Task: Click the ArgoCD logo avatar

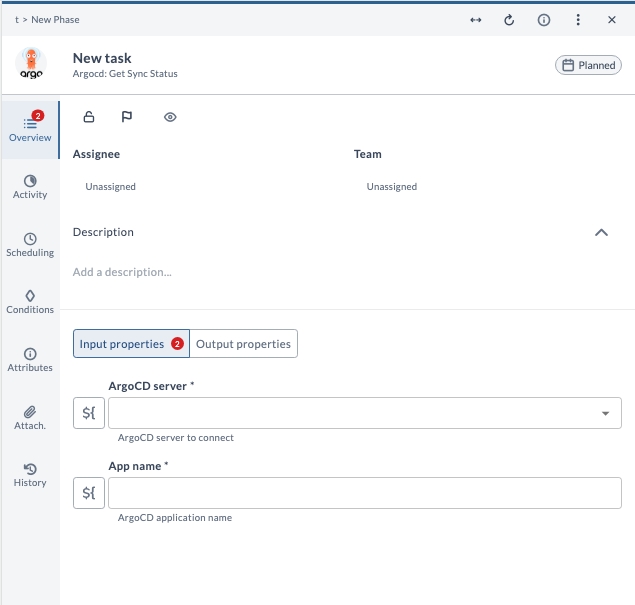Action: tap(31, 65)
